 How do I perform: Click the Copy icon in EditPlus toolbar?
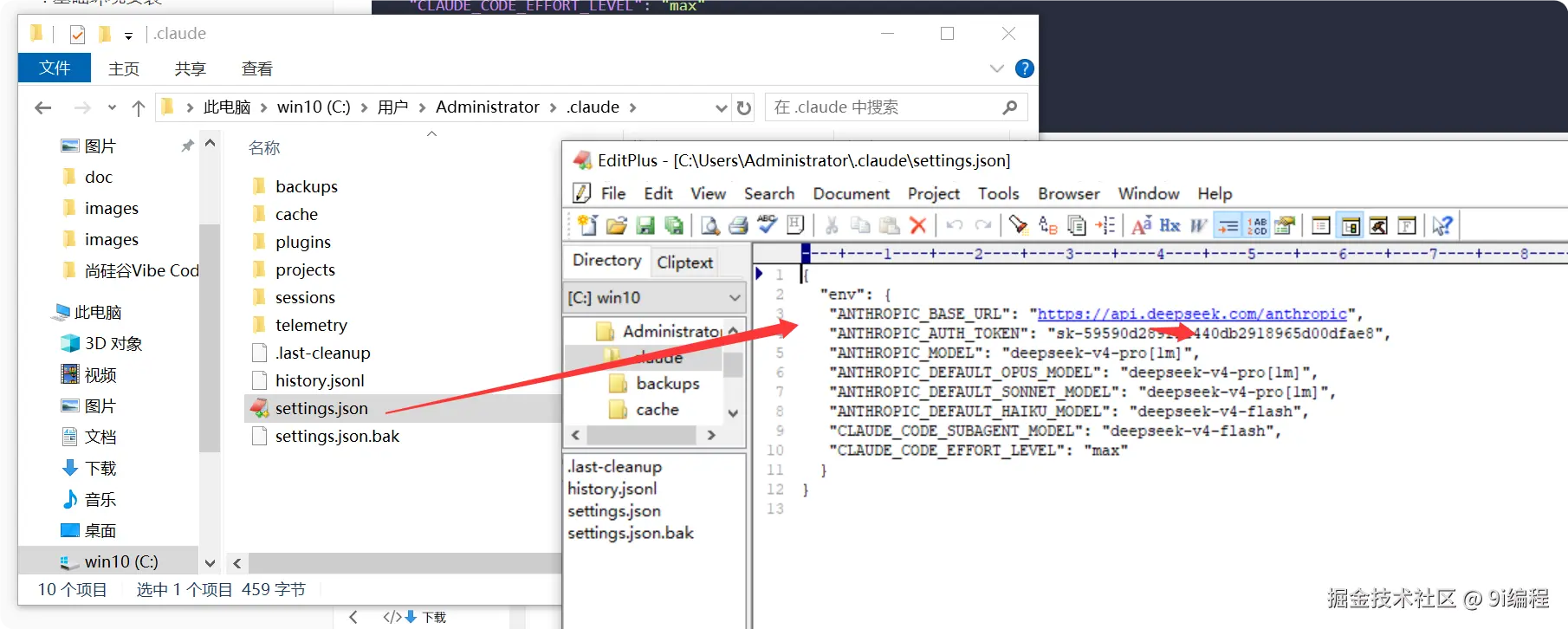pyautogui.click(x=860, y=225)
